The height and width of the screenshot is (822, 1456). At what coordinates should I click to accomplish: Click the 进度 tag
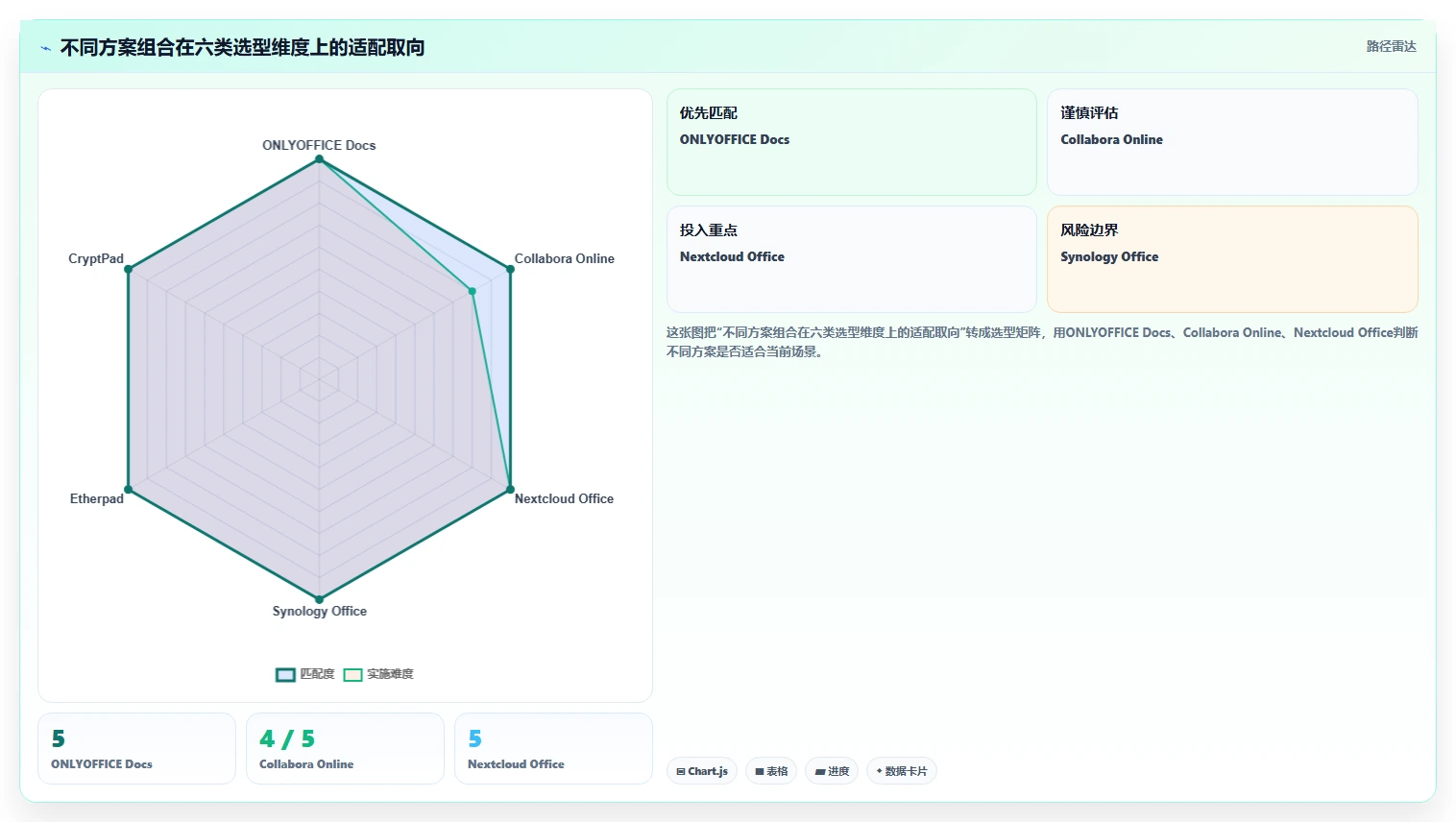[832, 771]
